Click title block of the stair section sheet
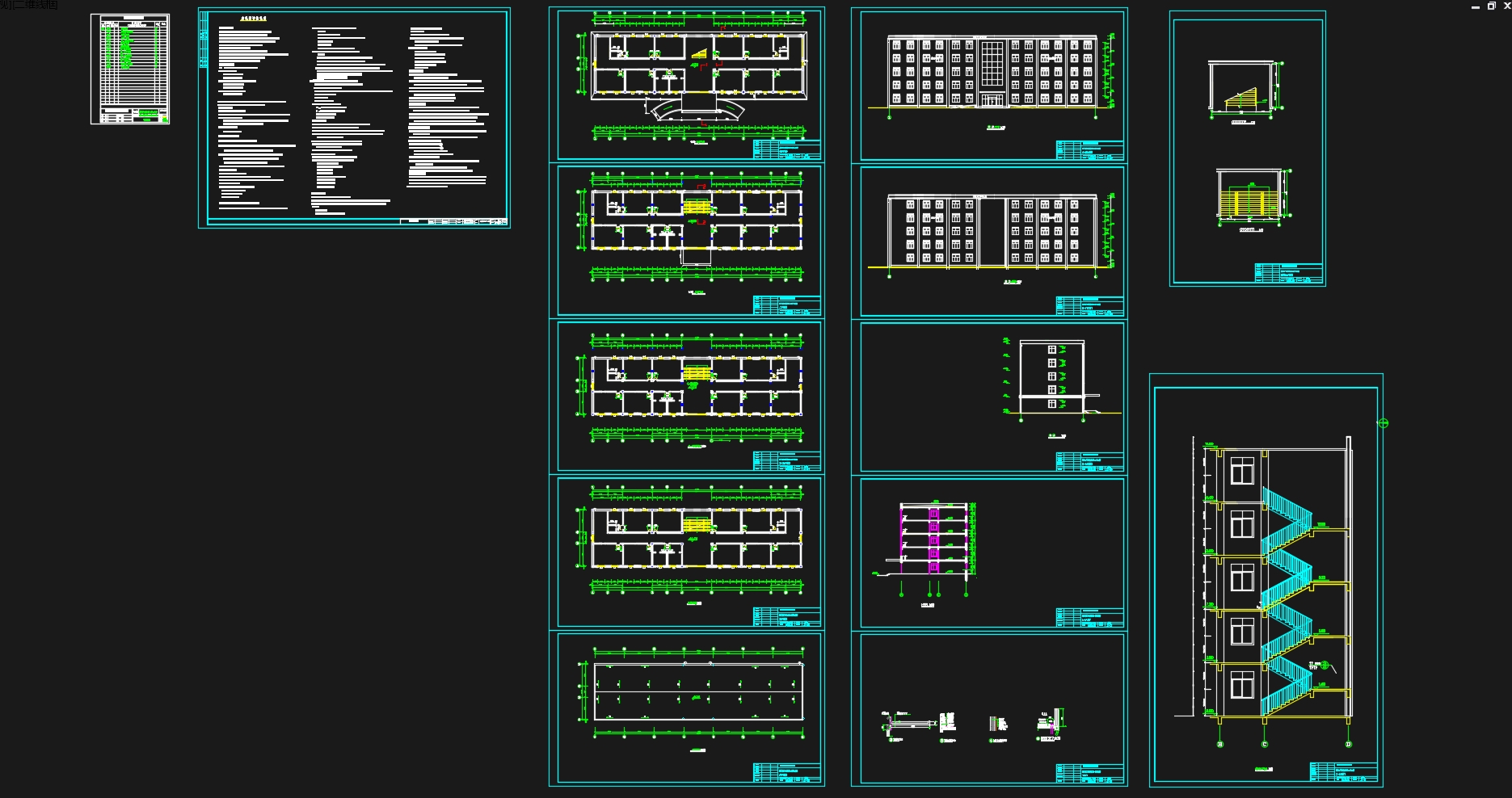This screenshot has width=1512, height=798. pyautogui.click(x=1343, y=772)
